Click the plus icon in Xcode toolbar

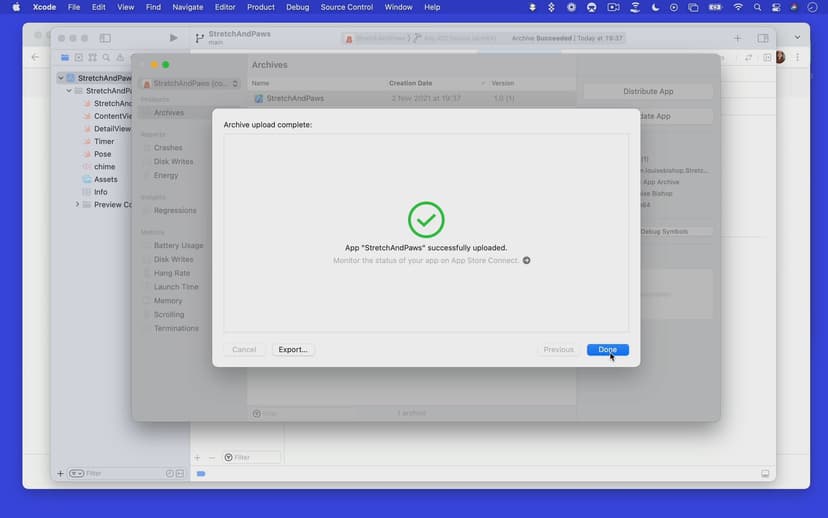coord(738,38)
